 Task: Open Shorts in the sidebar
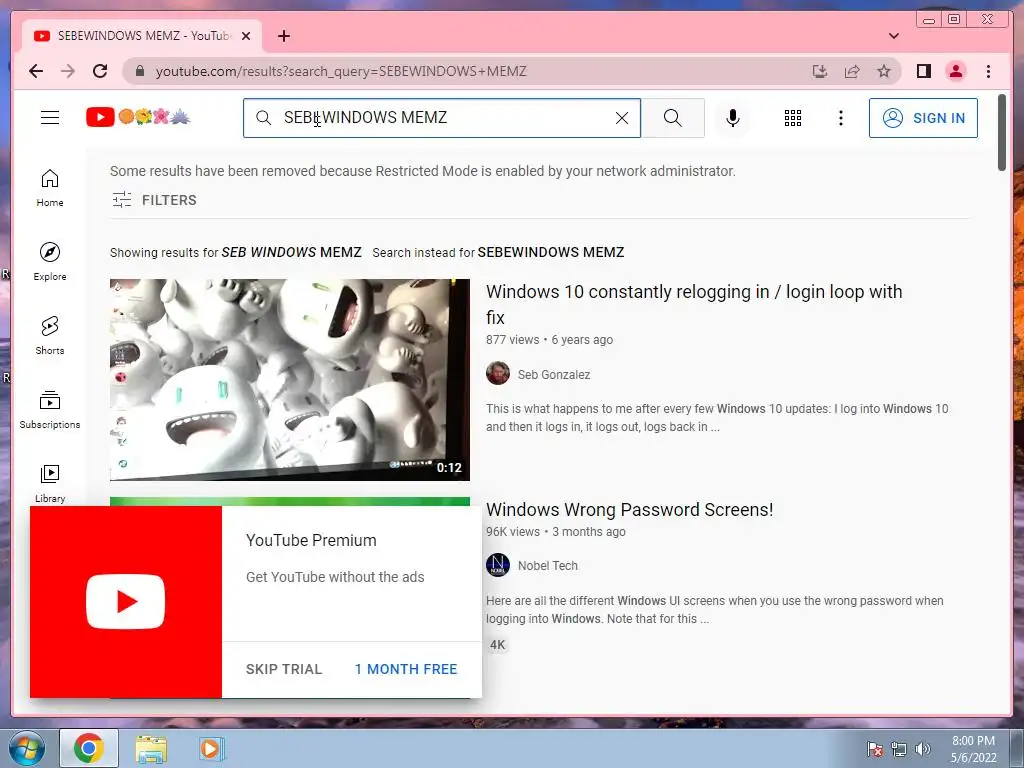pyautogui.click(x=50, y=336)
